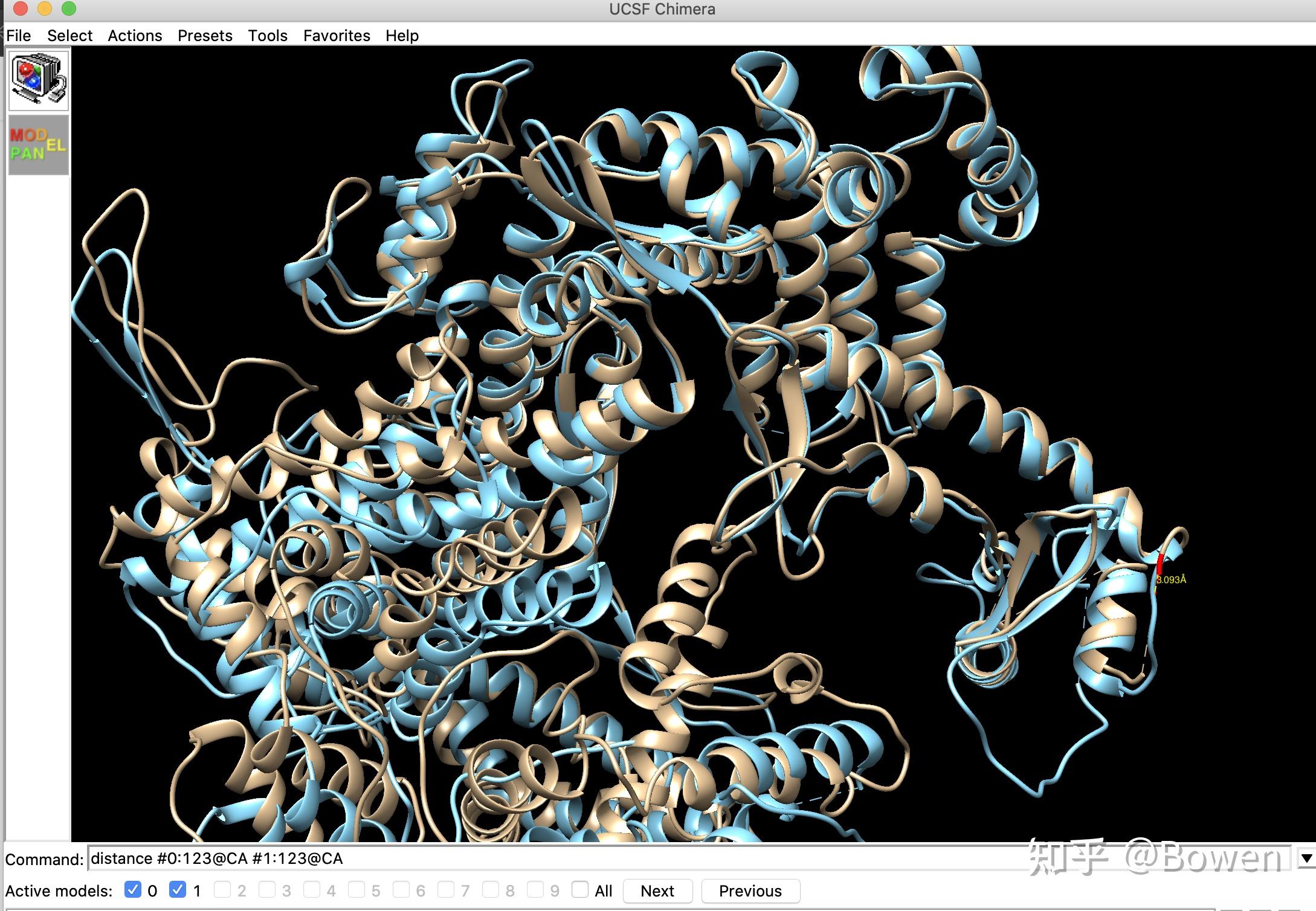Toggle active model 0 checkbox

pyautogui.click(x=132, y=889)
